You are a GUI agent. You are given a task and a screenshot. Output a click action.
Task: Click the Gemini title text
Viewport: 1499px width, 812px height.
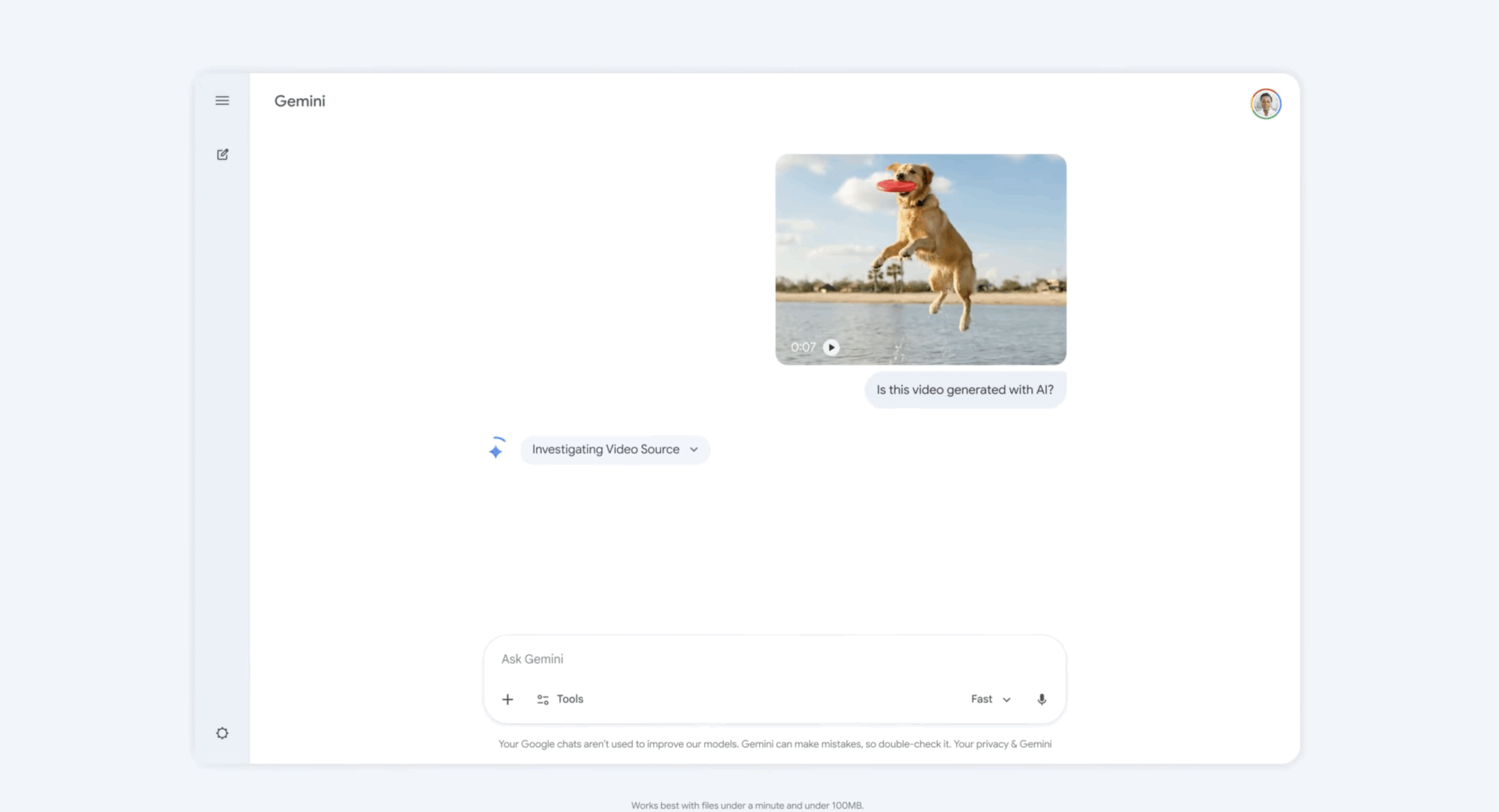300,101
